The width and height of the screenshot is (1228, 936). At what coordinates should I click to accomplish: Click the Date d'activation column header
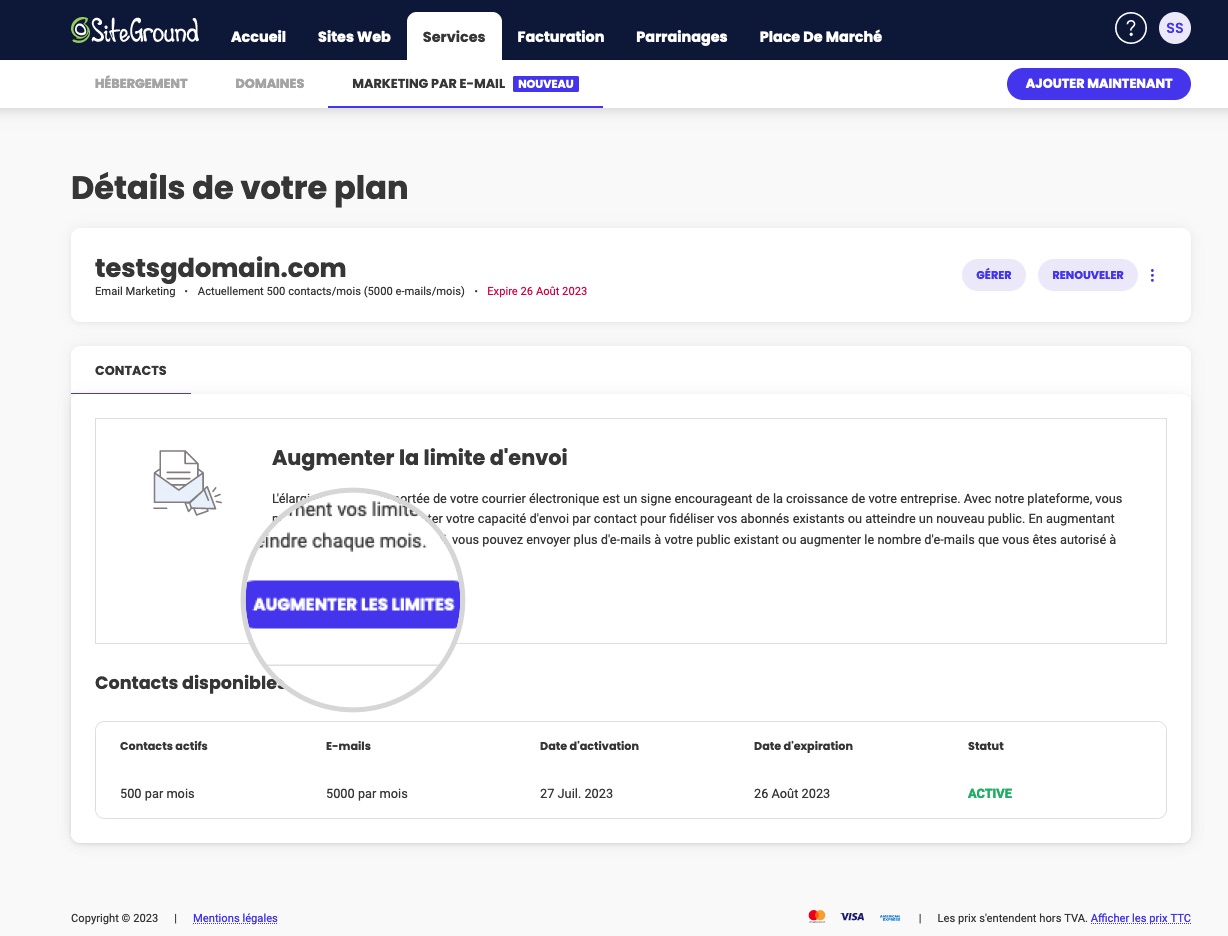point(589,746)
